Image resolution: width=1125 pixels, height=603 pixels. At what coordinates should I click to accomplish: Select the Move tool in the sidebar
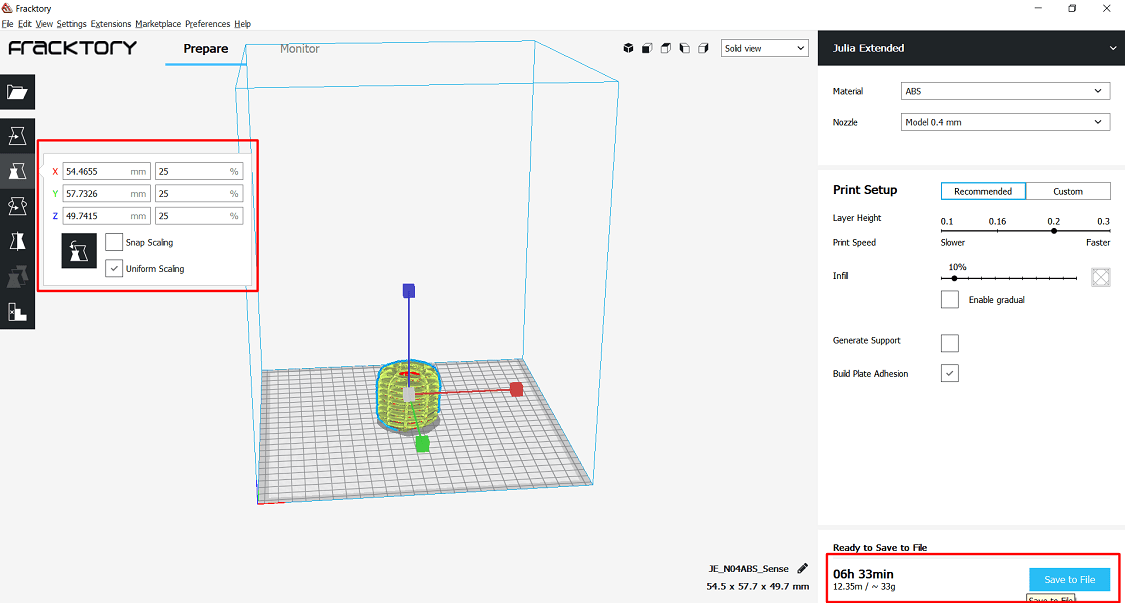(x=17, y=136)
